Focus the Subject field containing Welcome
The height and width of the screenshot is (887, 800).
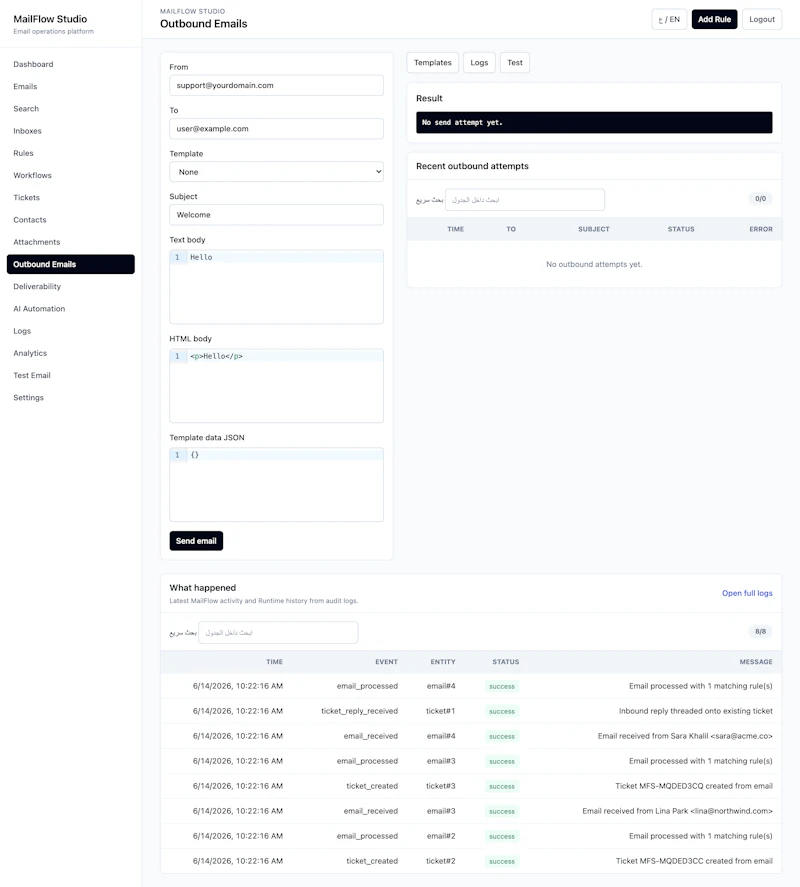click(276, 215)
